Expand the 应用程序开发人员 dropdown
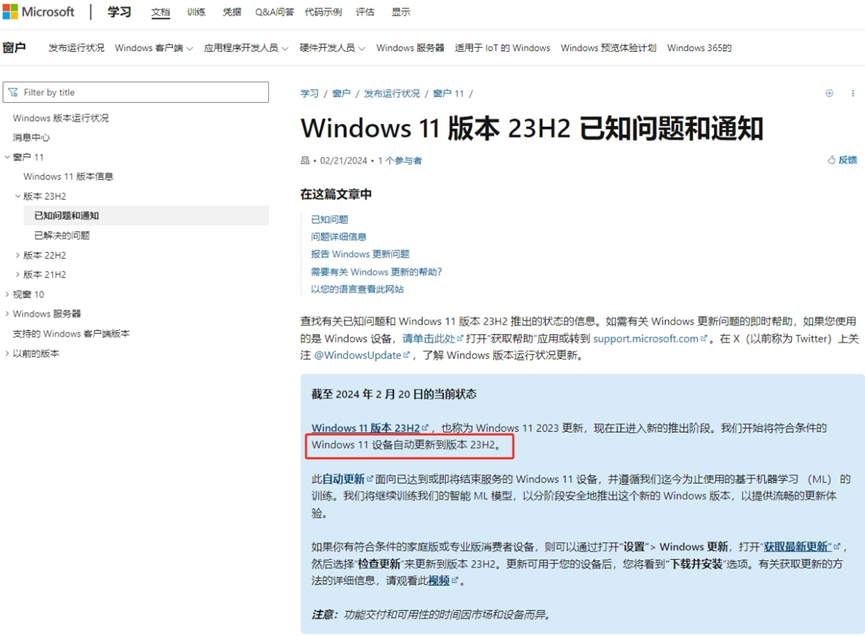The image size is (865, 636). coord(246,48)
